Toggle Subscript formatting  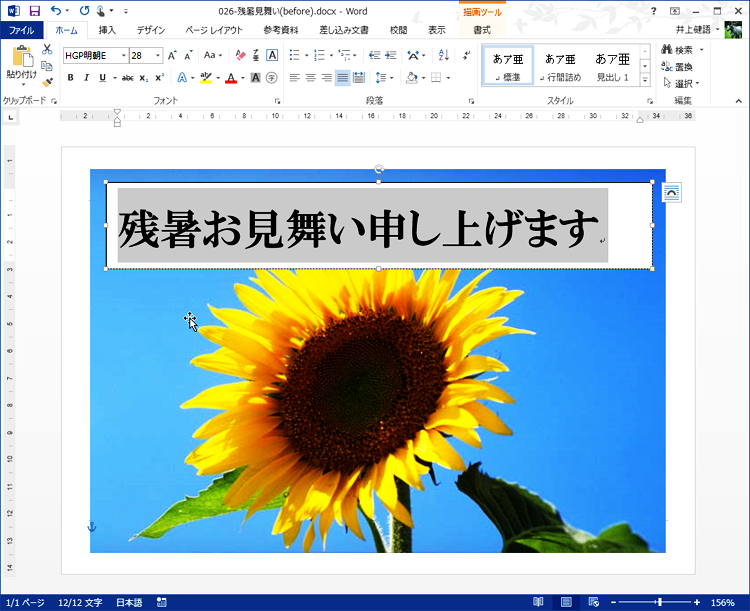[143, 78]
